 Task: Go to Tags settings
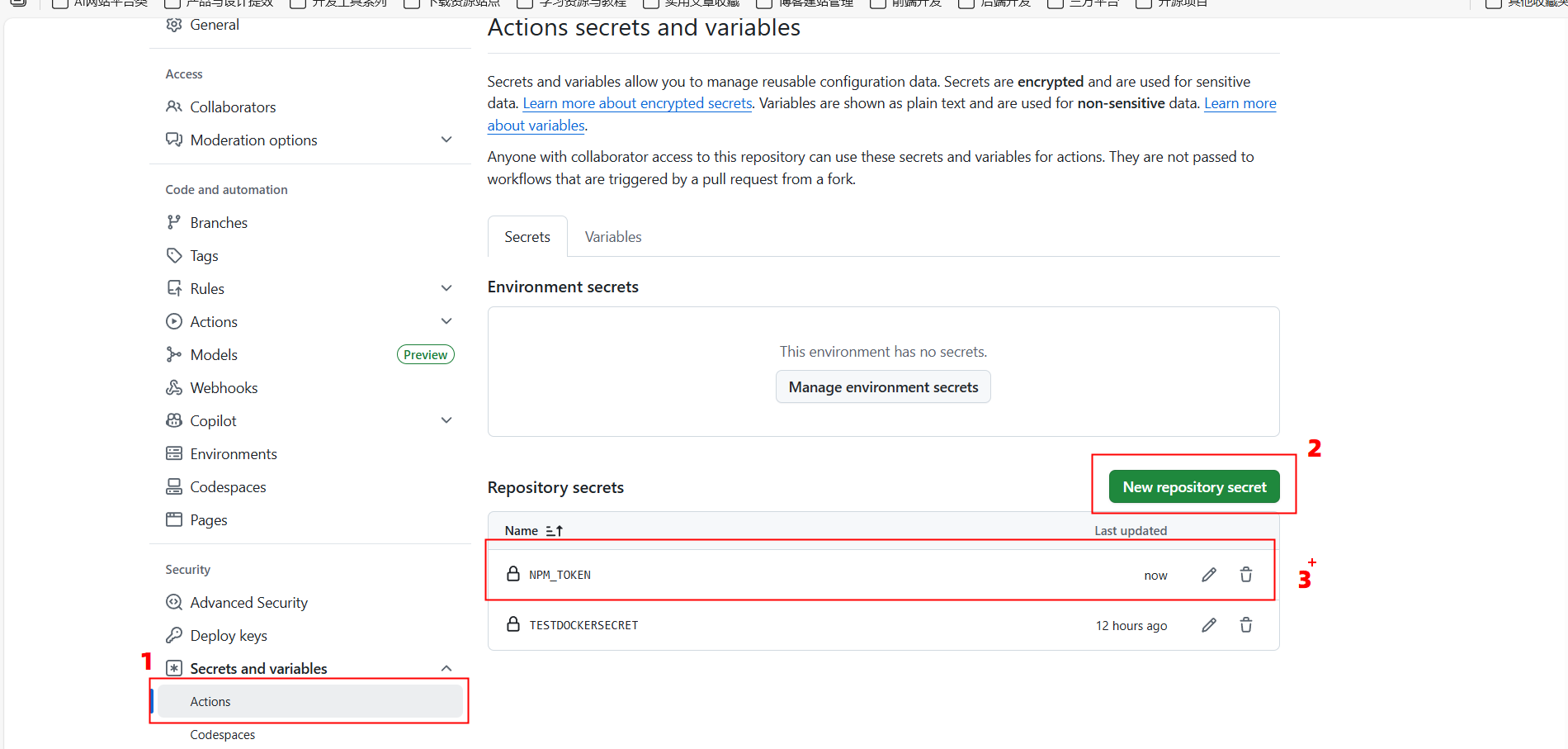click(204, 256)
